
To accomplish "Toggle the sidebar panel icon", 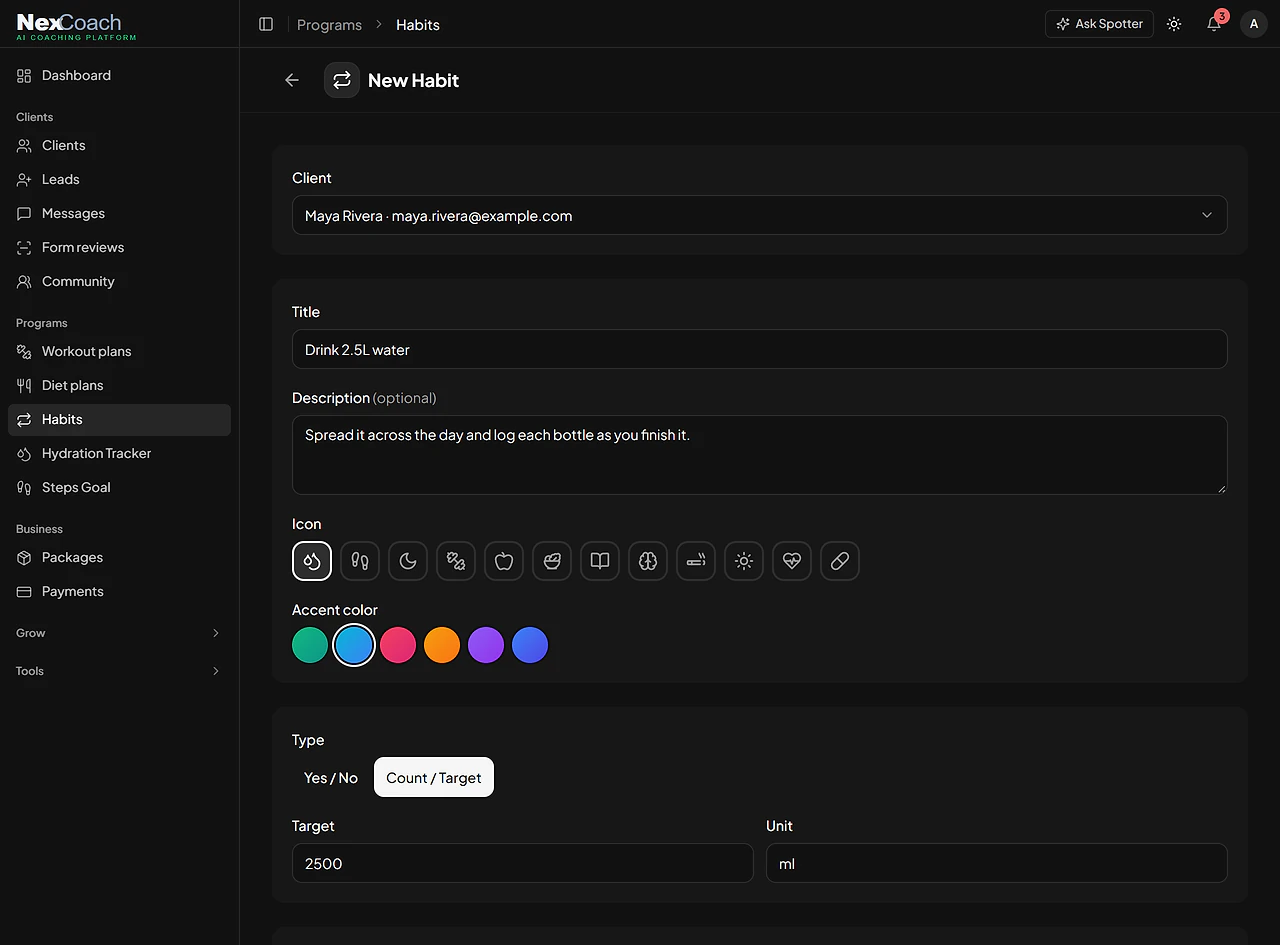I will point(266,24).
